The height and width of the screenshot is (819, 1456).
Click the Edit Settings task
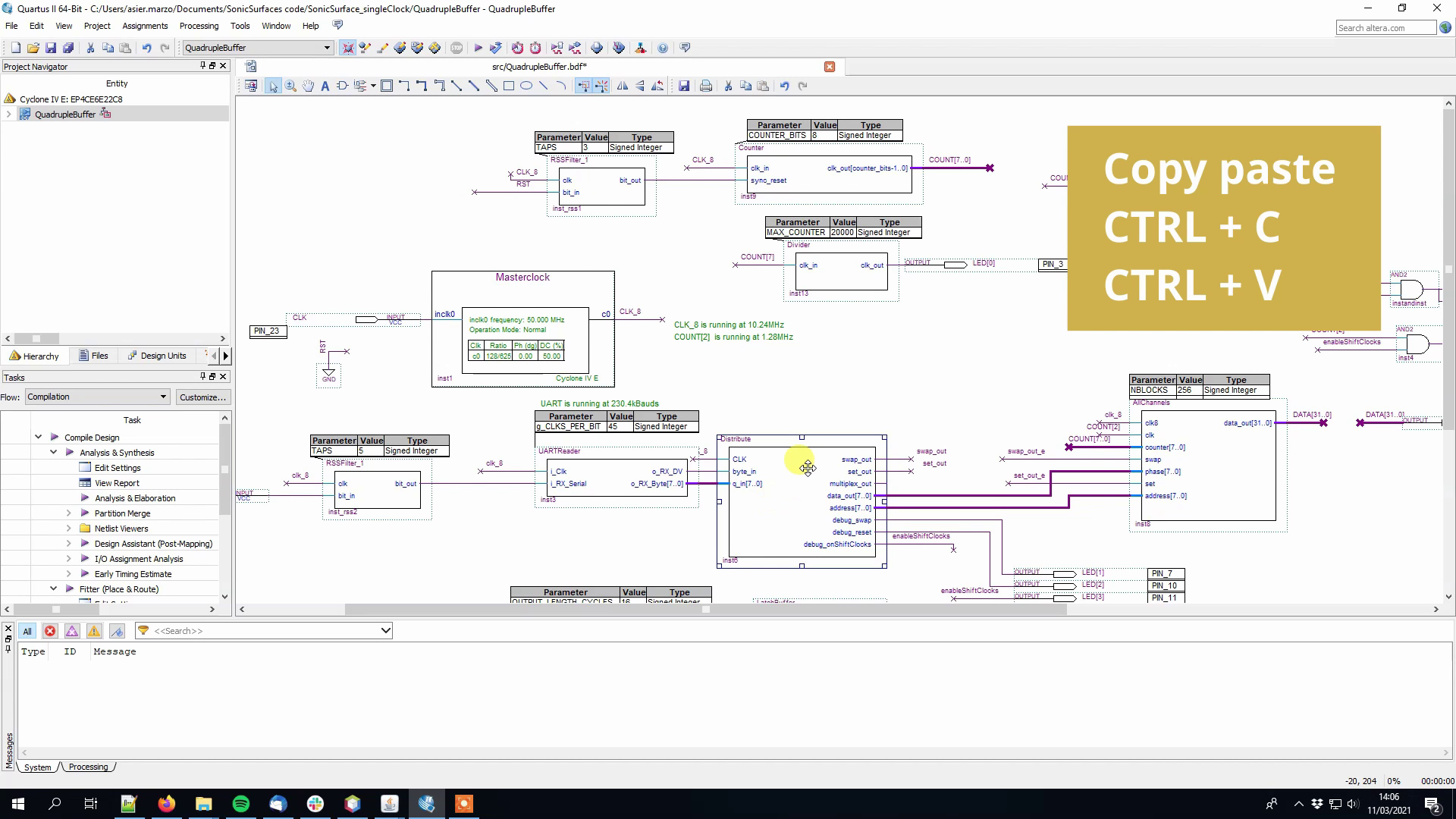(118, 468)
